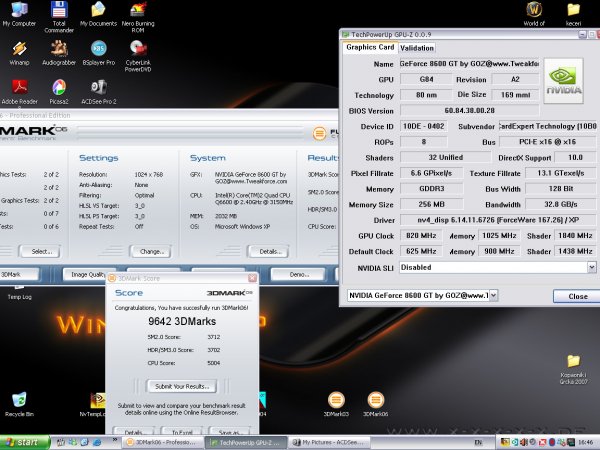Click To Excel button in score dialog
Viewport: 600px width, 450px height.
click(182, 431)
